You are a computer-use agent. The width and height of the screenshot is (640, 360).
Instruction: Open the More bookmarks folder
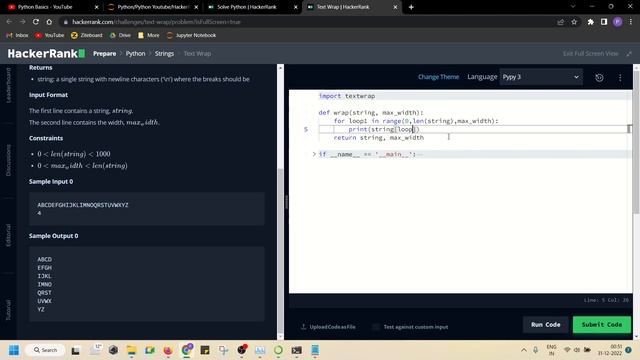coord(149,36)
